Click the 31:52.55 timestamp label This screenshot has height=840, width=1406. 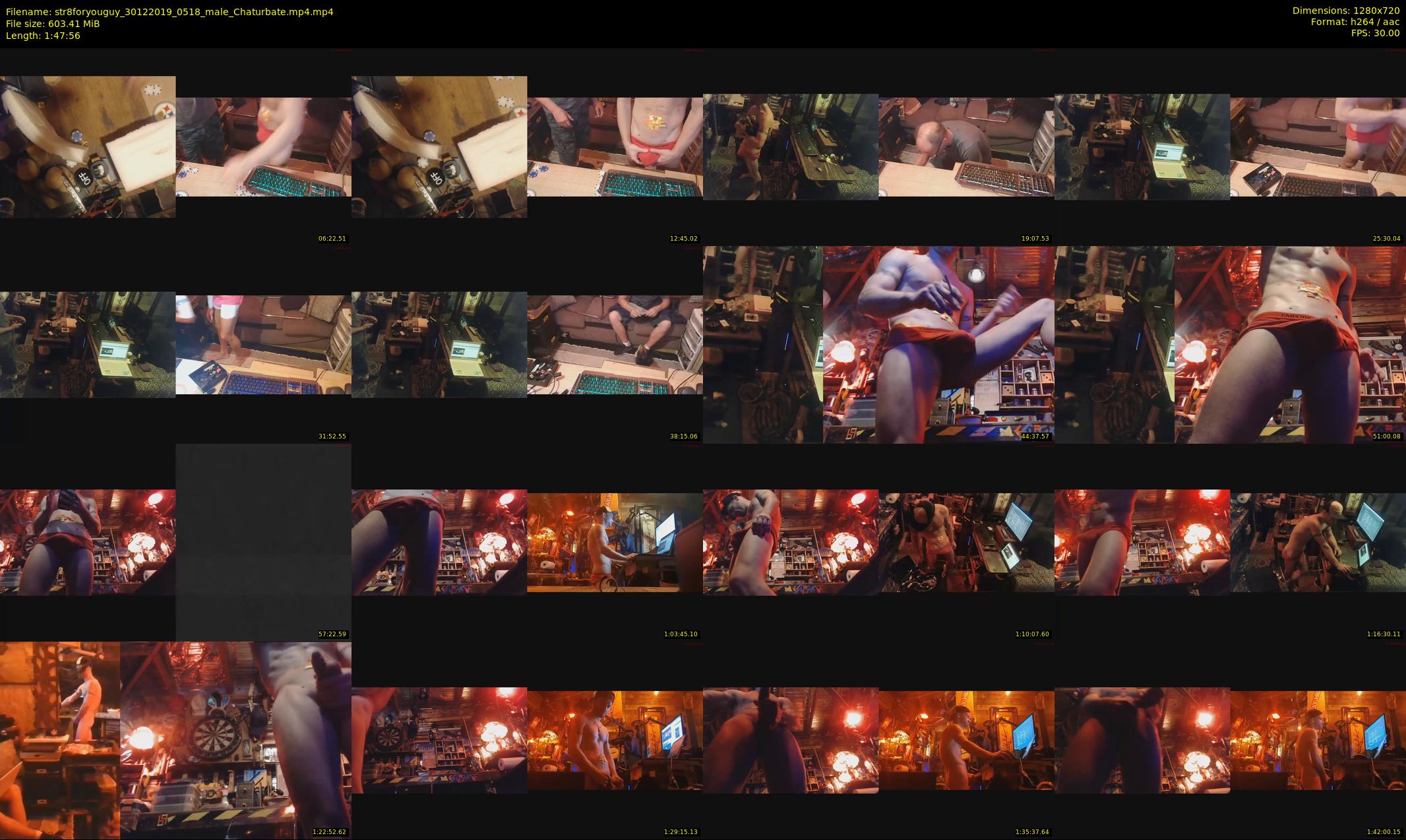tap(332, 436)
